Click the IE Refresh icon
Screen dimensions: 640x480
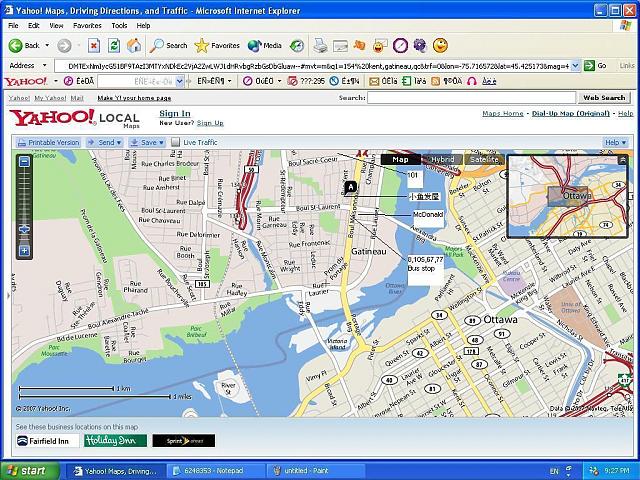point(113,45)
